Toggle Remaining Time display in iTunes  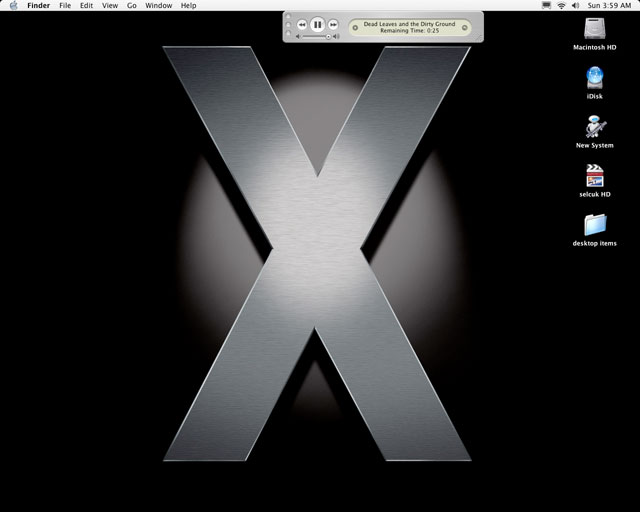pos(409,31)
